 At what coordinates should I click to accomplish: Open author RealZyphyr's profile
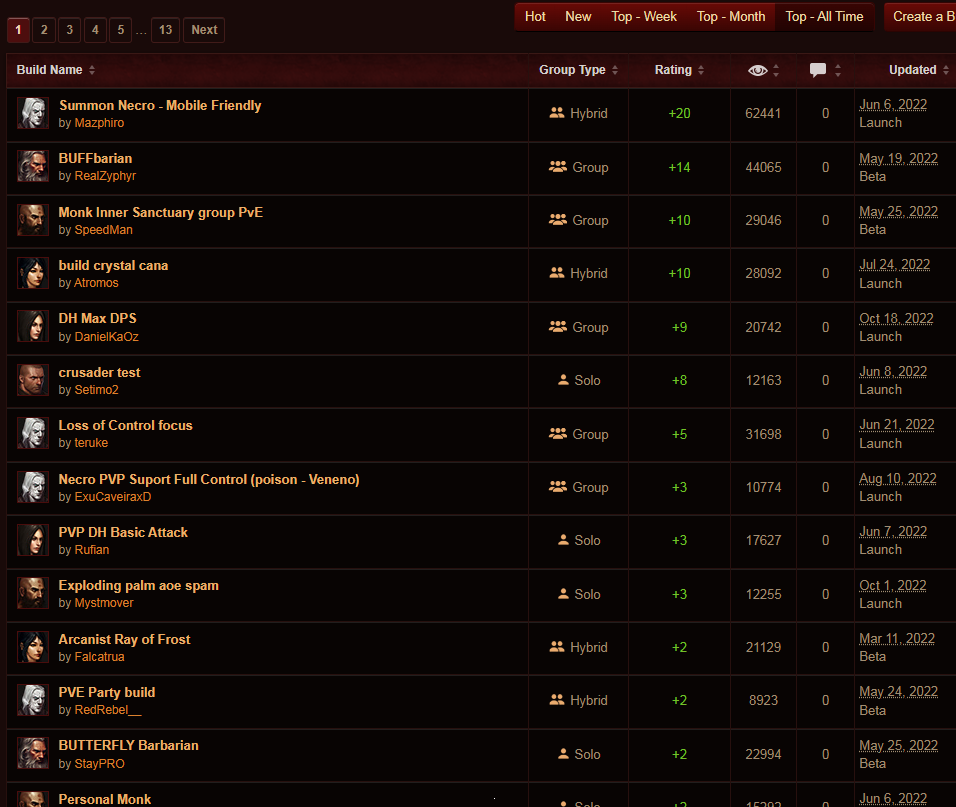pos(105,176)
